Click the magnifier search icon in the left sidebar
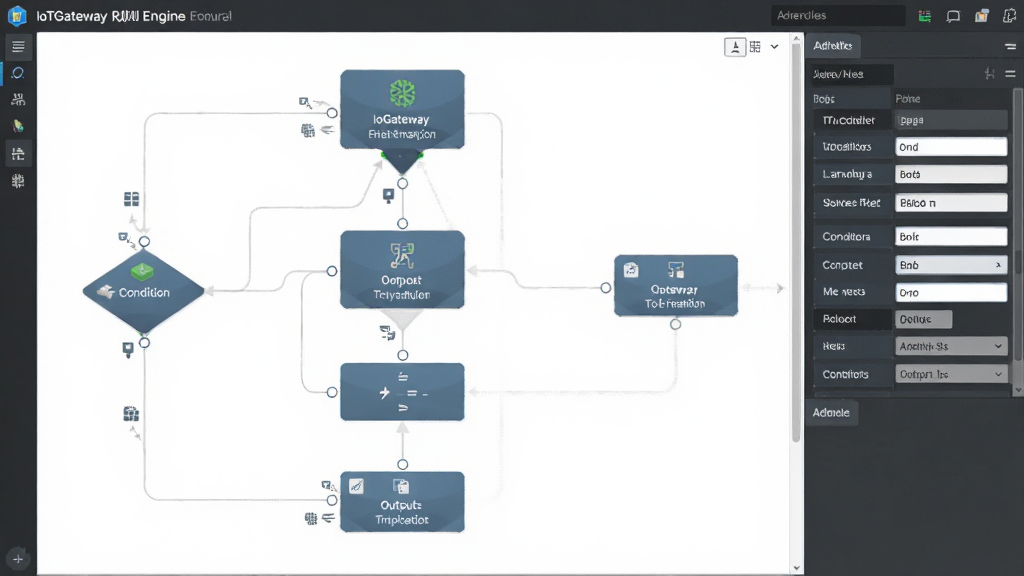This screenshot has height=576, width=1024. 18,73
